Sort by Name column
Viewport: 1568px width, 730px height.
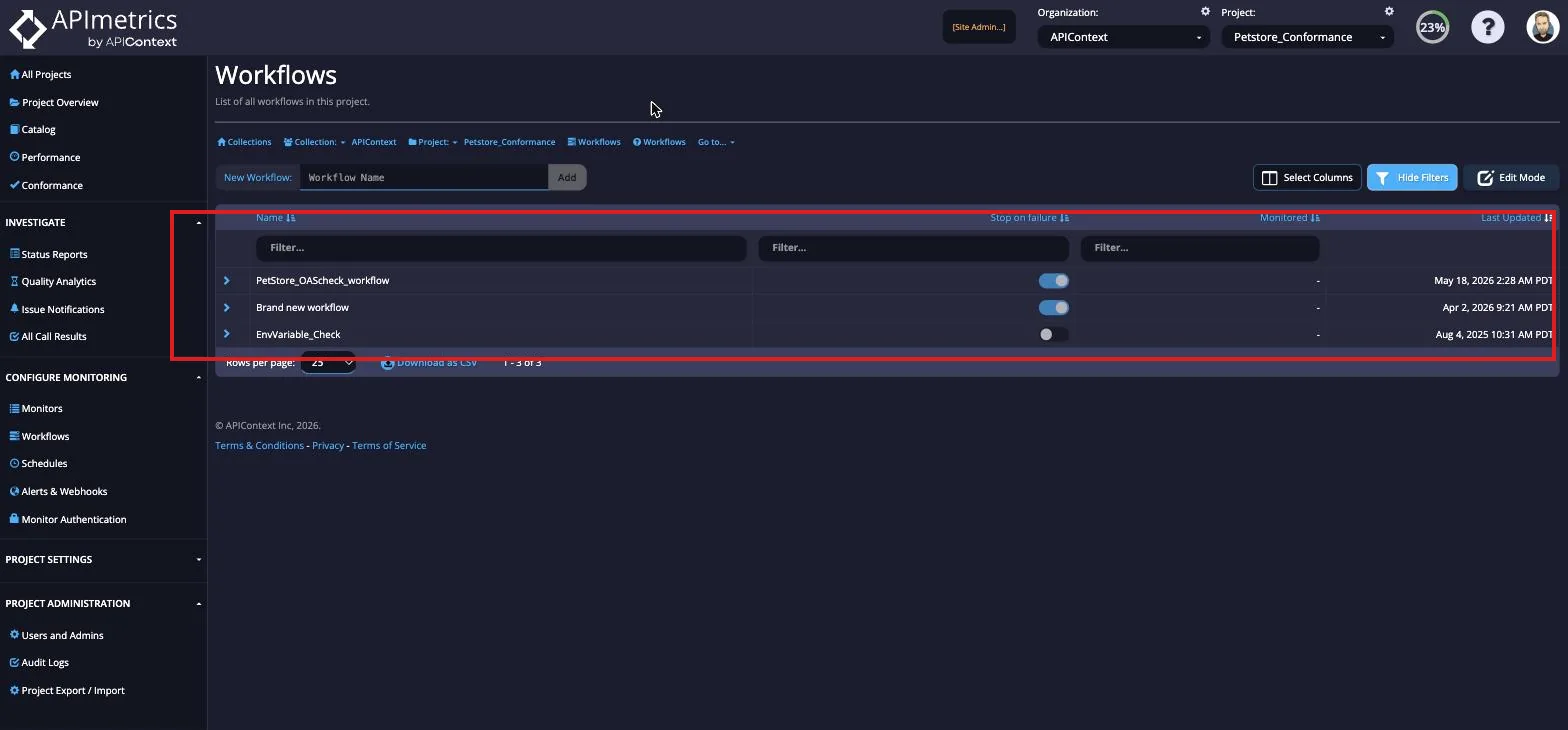click(x=276, y=217)
